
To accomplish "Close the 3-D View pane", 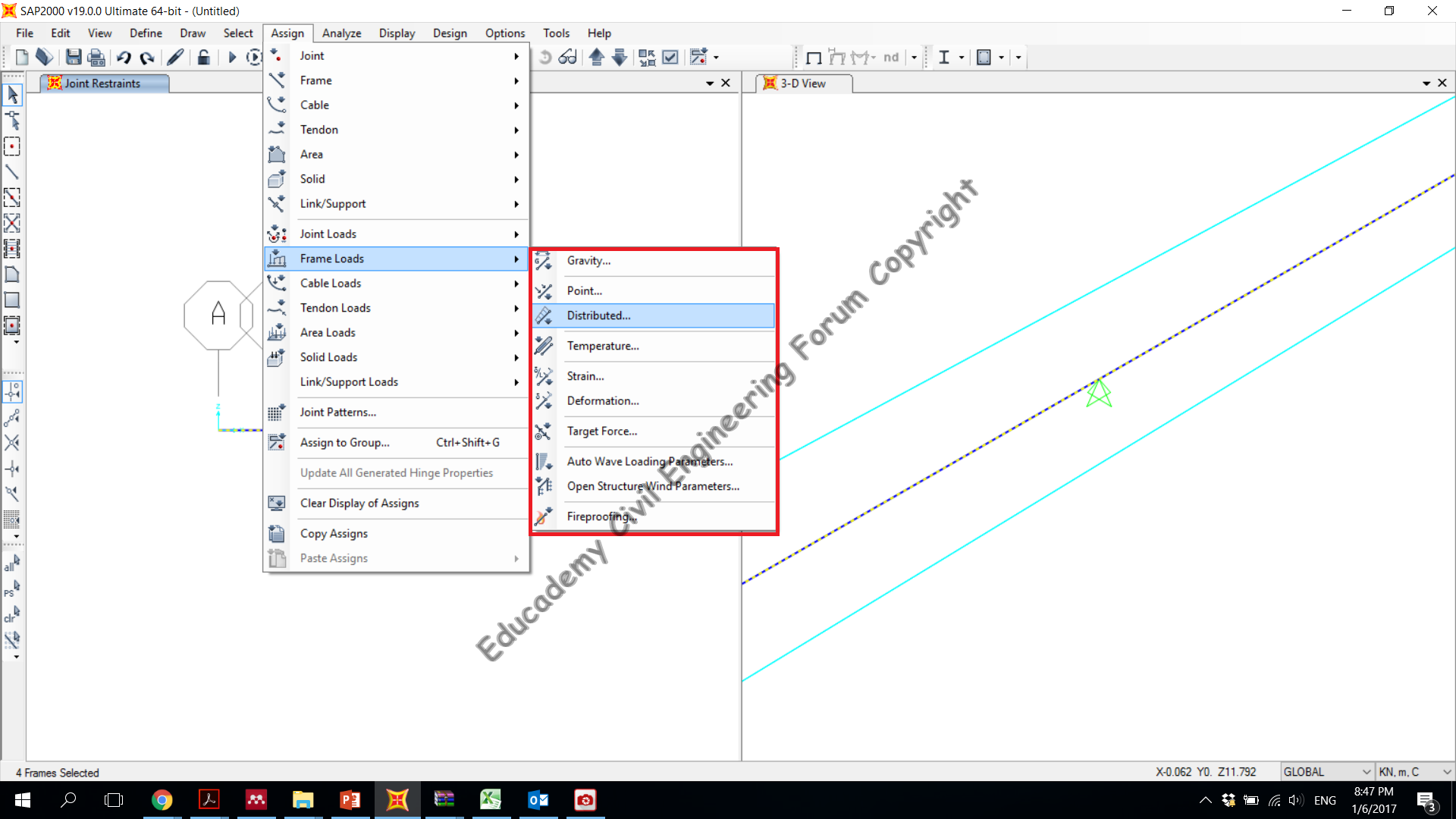I will pos(1442,83).
